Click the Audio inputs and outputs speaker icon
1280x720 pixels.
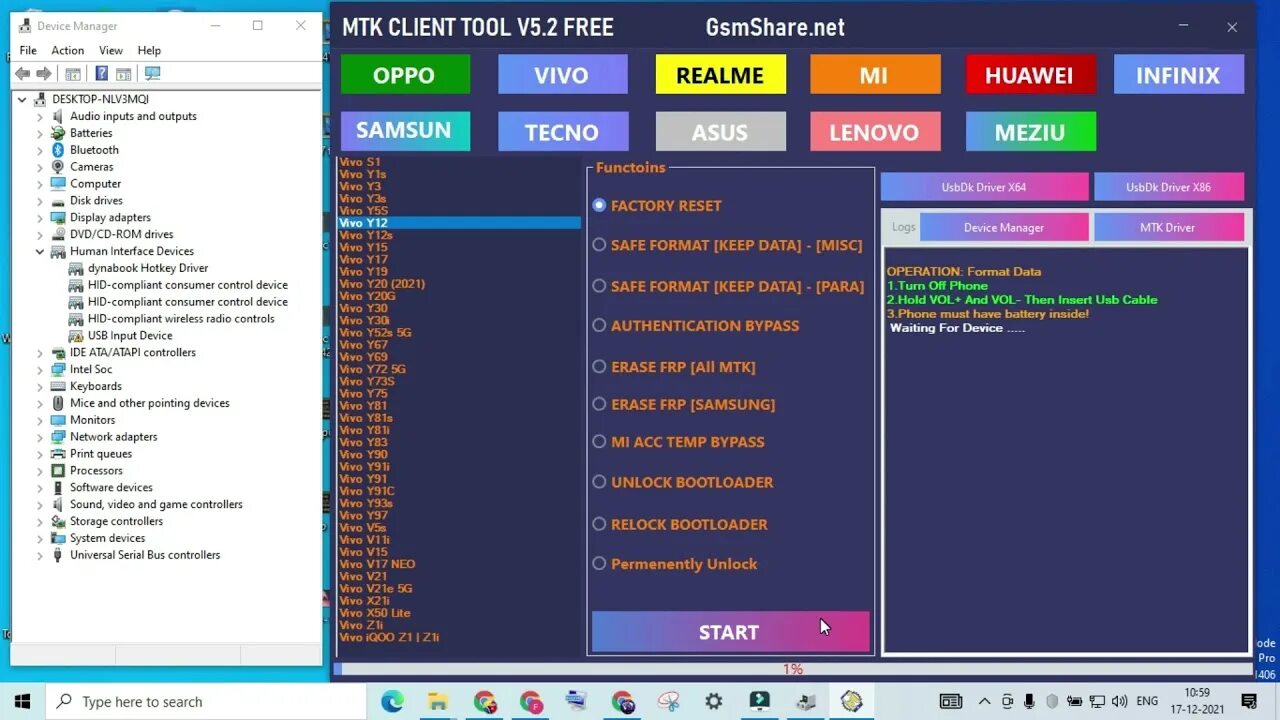point(58,116)
